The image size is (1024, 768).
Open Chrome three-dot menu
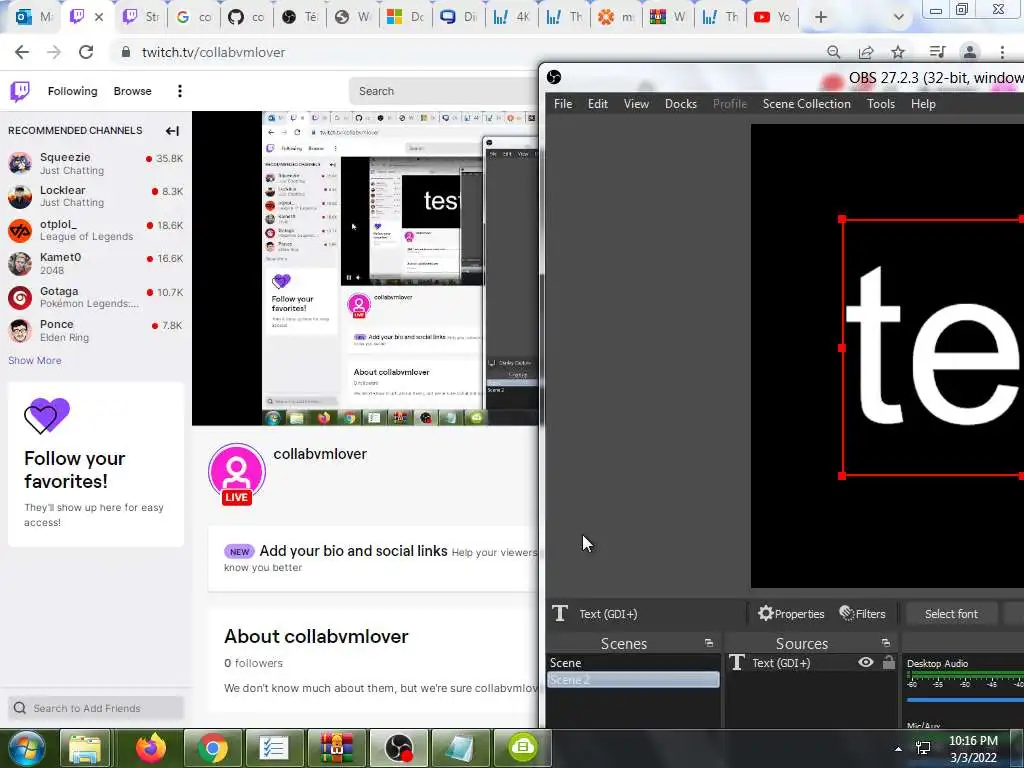pos(1002,52)
